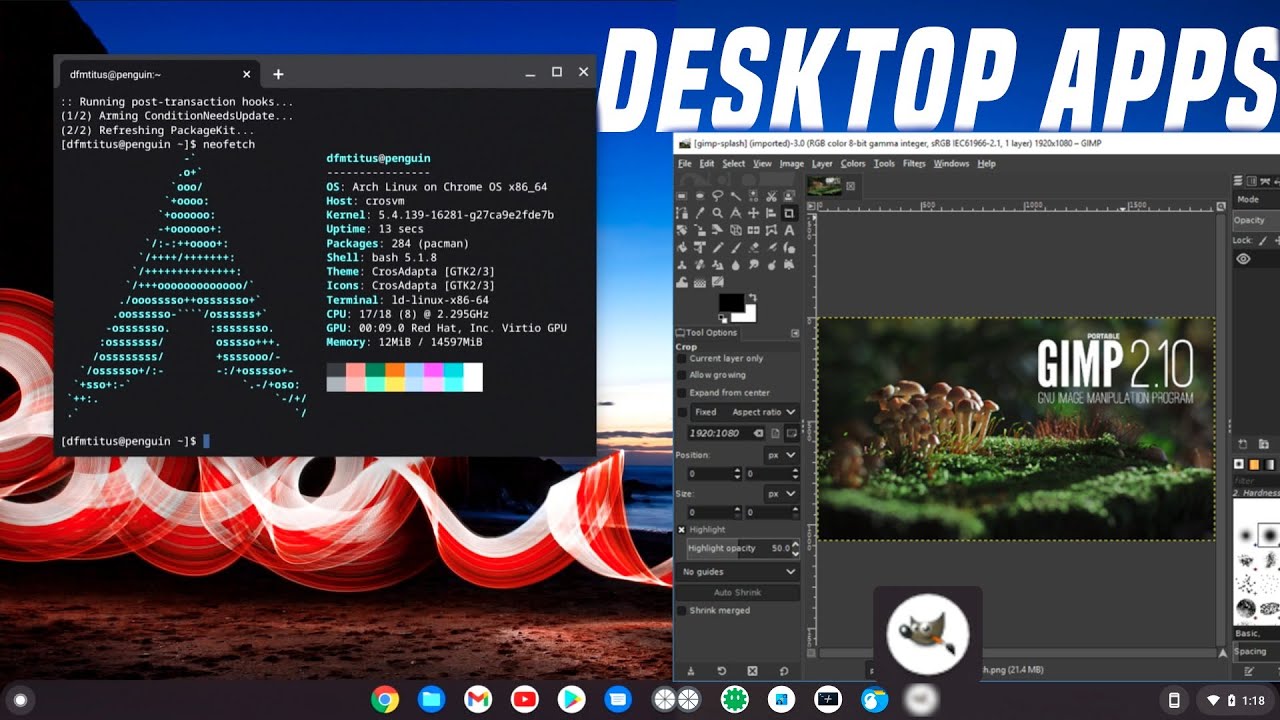This screenshot has height=720, width=1280.
Task: Open the layer Mode dropdown
Action: coord(1256,200)
